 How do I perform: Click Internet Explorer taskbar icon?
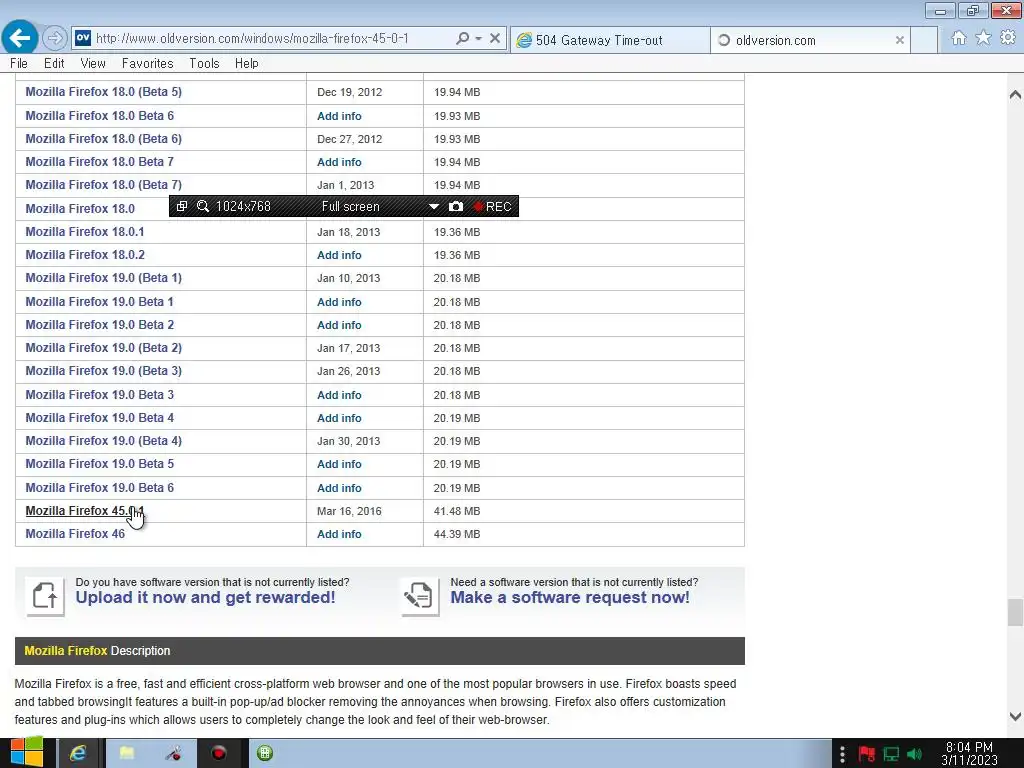coord(78,753)
